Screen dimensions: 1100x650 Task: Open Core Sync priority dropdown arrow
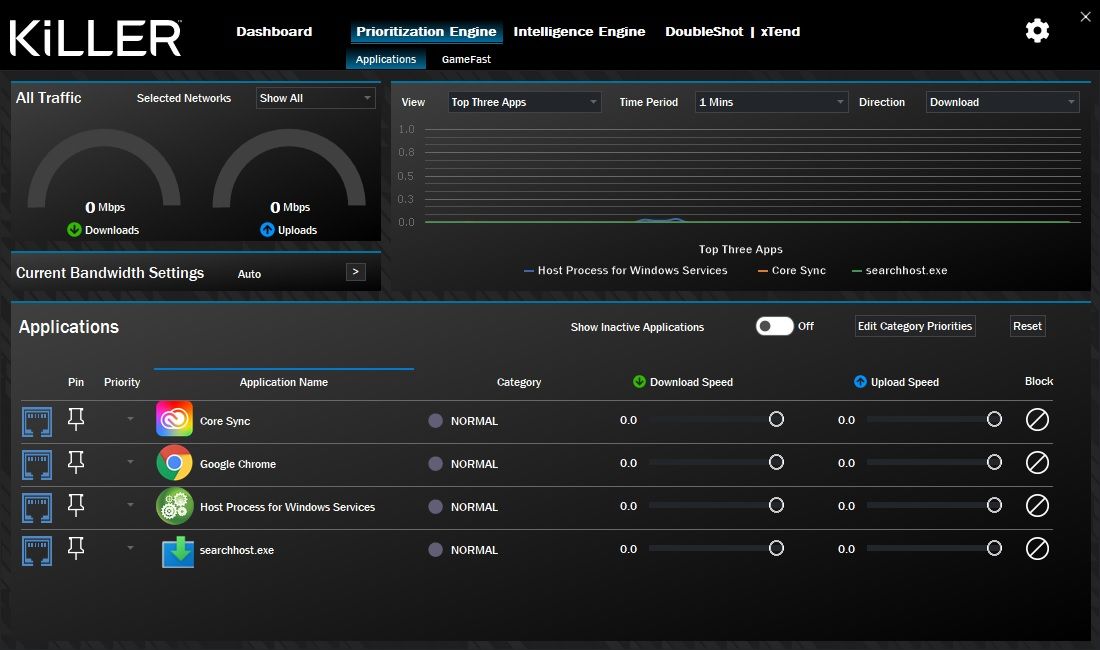pos(130,419)
